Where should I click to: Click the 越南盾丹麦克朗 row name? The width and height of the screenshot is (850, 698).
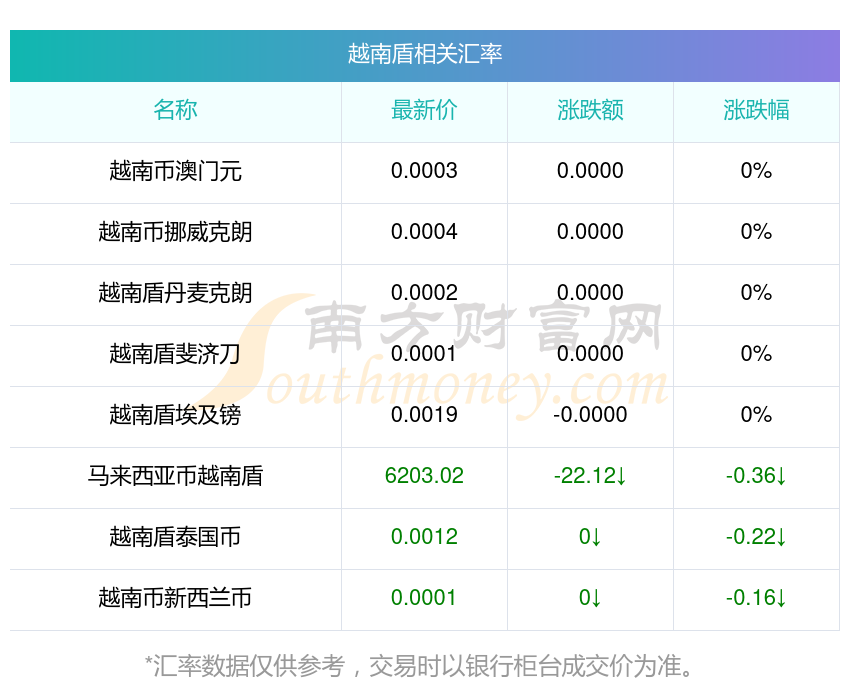175,293
